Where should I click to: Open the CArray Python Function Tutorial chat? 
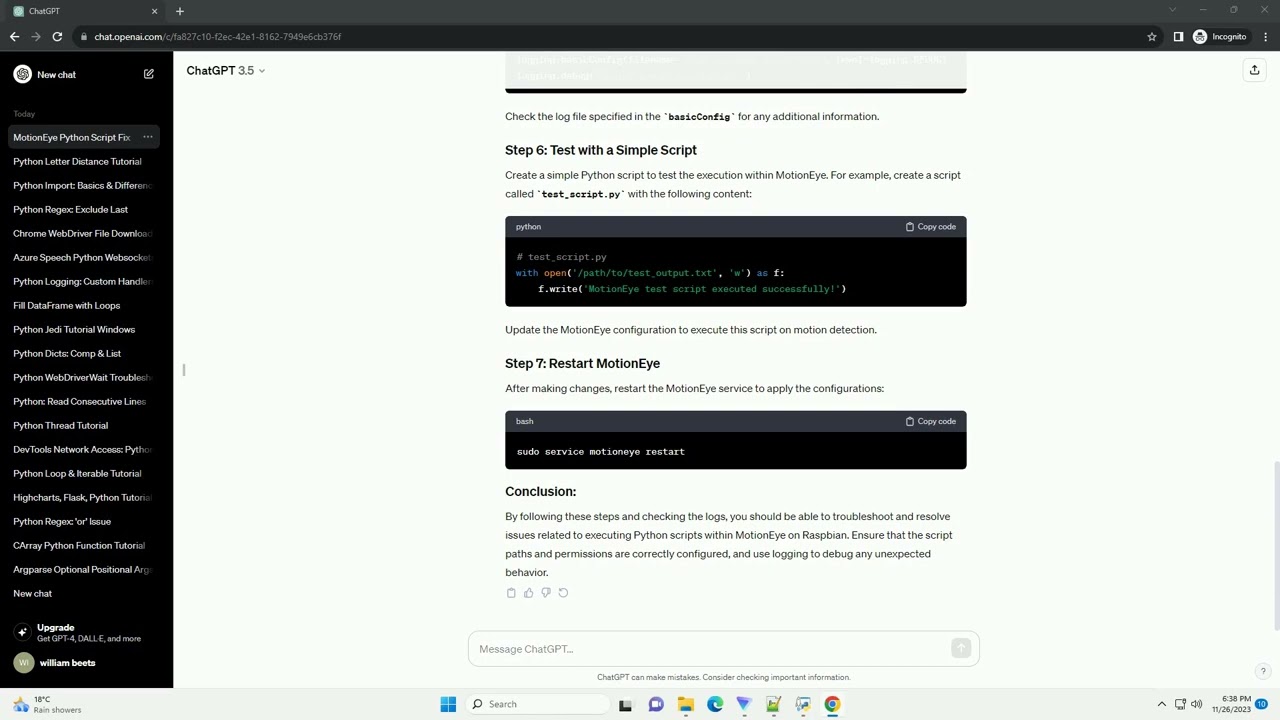coord(86,545)
